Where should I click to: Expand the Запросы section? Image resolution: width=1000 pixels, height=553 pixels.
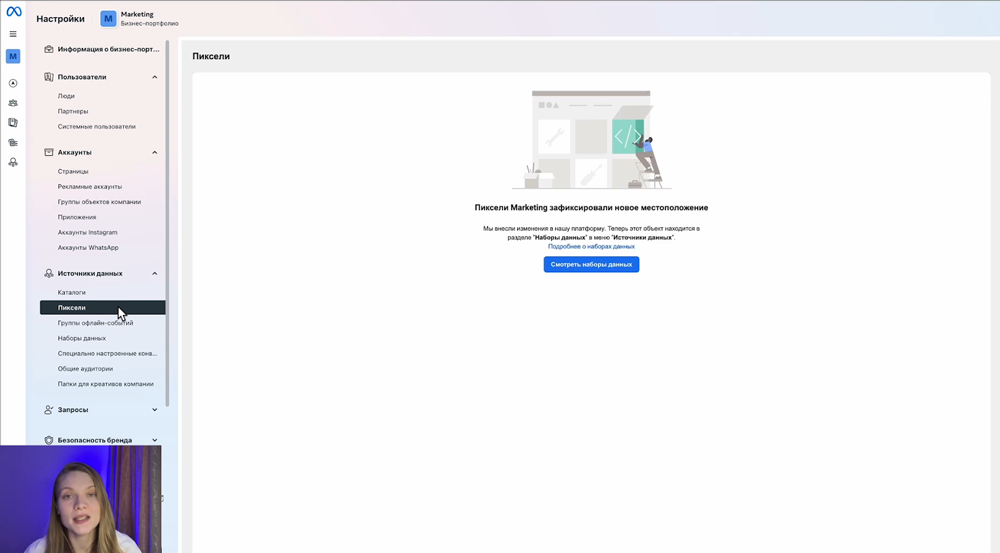154,409
